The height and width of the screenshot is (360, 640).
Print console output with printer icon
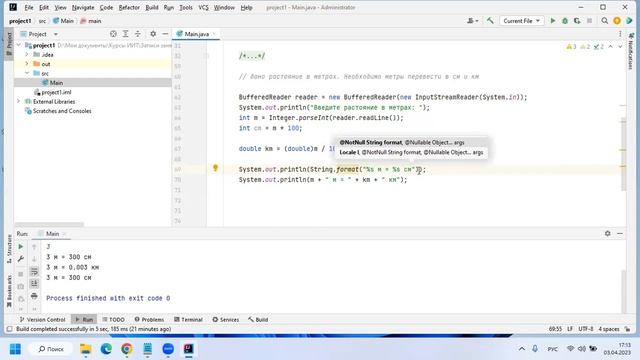point(34,296)
